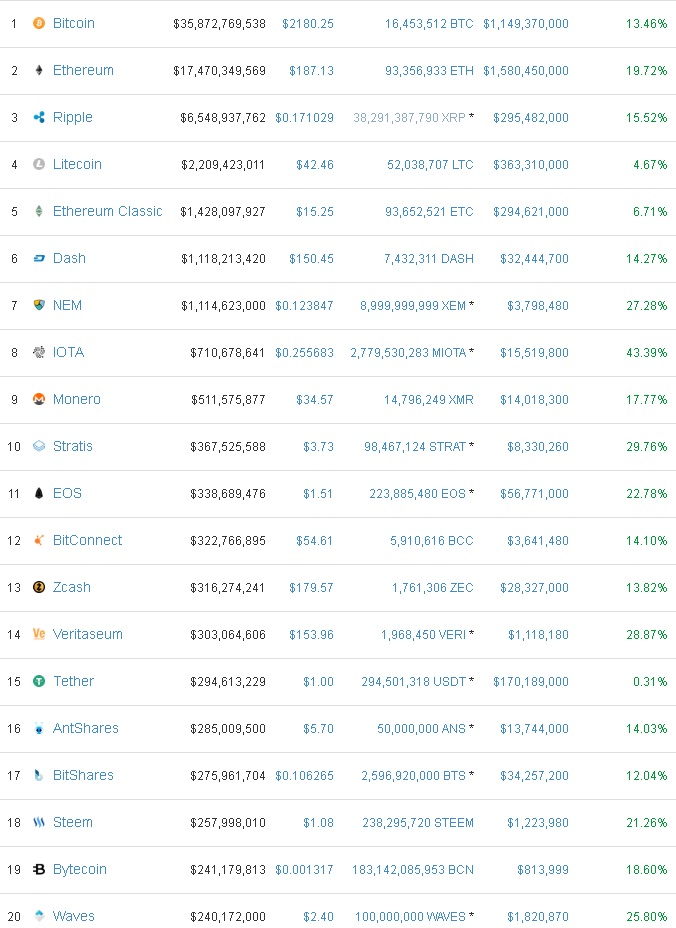Click Ethereum price $187.13
Screen dimensions: 676x928
311,71
